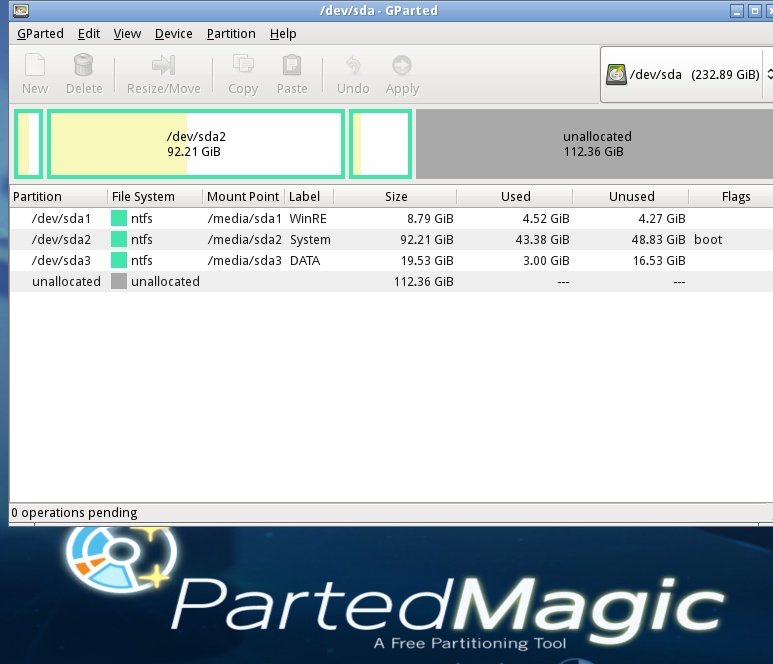Viewport: 773px width, 664px height.
Task: Click the 8.79 GiB size value
Action: tap(430, 218)
